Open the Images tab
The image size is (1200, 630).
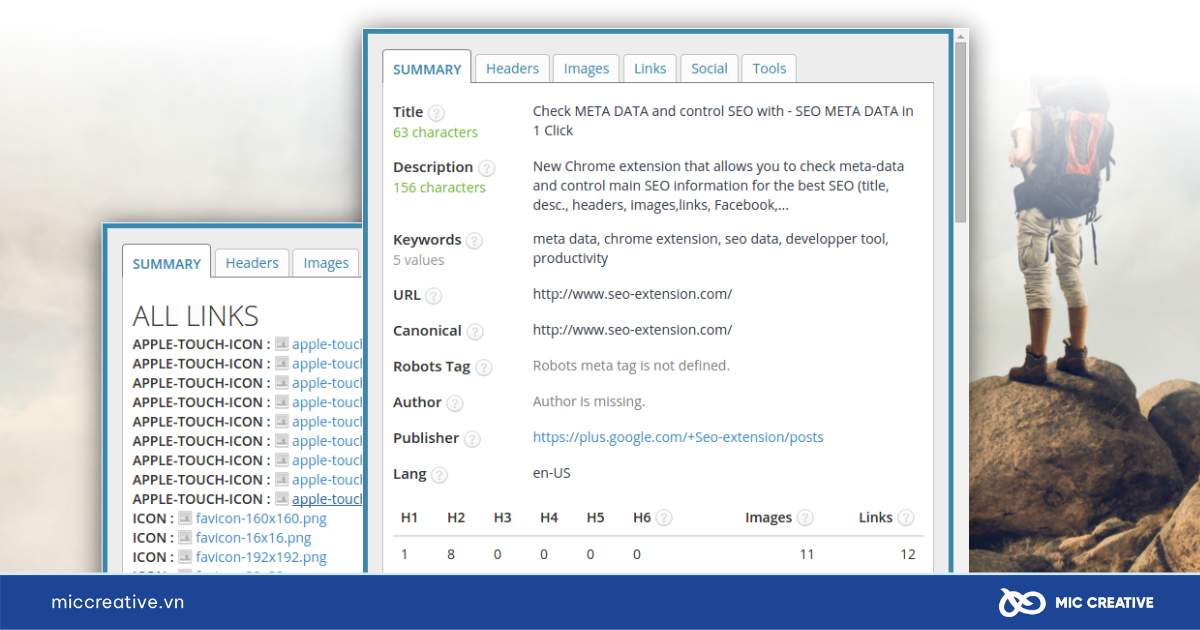586,68
